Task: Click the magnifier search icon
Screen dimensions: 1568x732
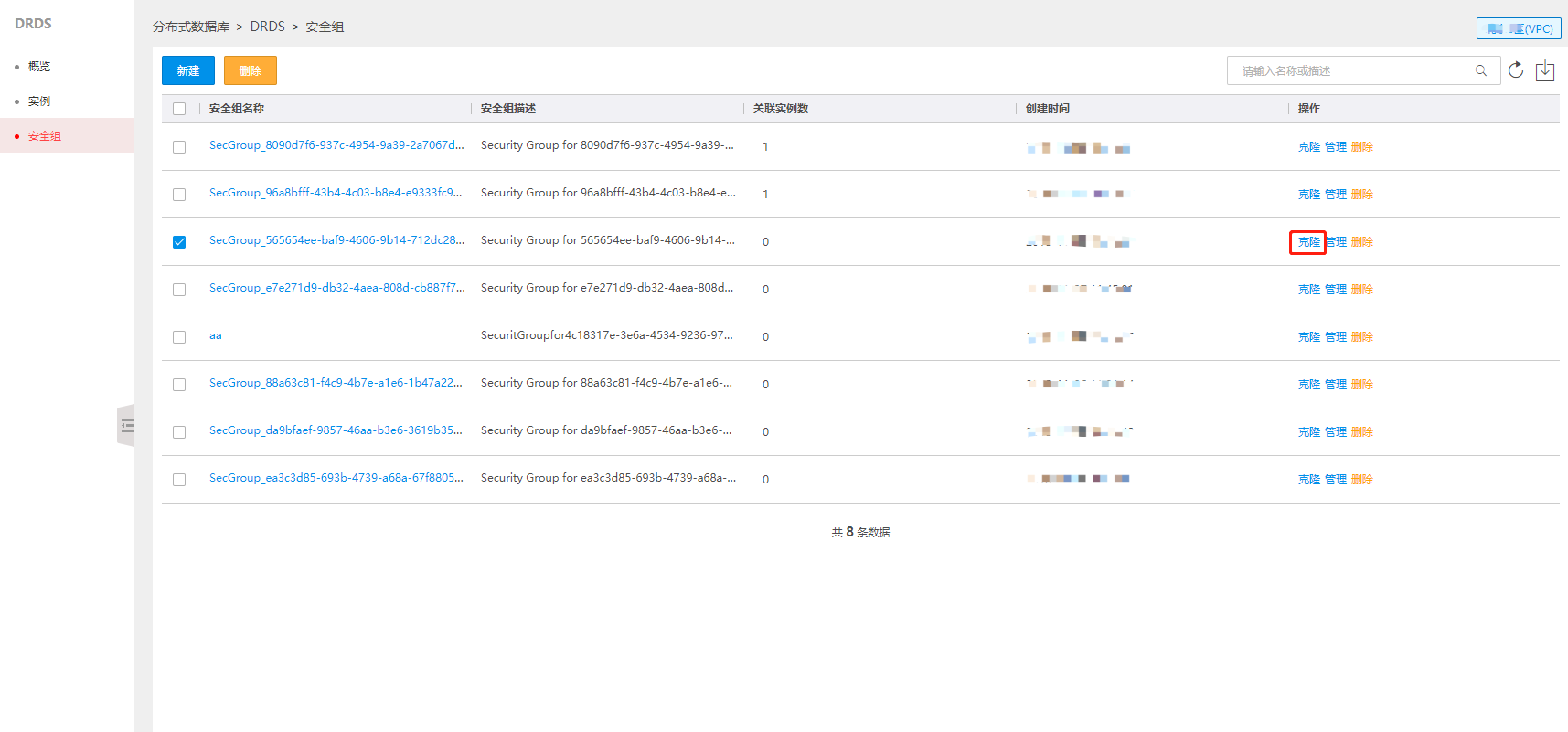Action: (x=1480, y=70)
